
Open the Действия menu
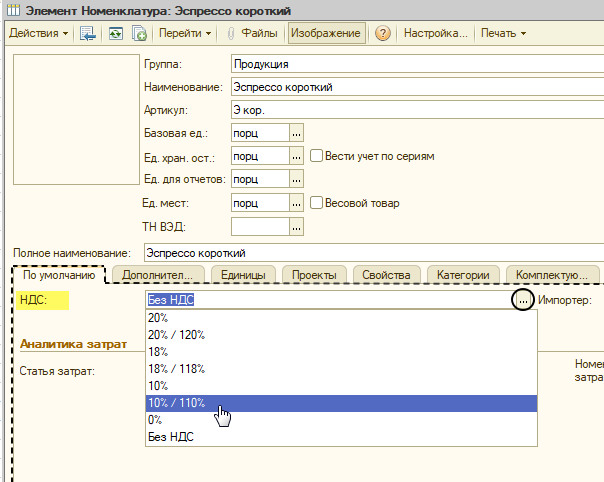tap(38, 33)
